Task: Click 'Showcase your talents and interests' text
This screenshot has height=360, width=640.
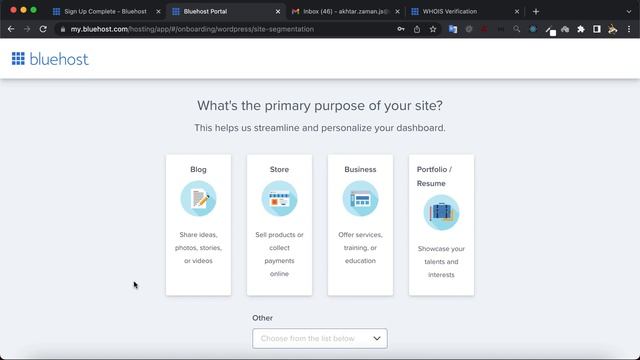Action: coord(441,262)
